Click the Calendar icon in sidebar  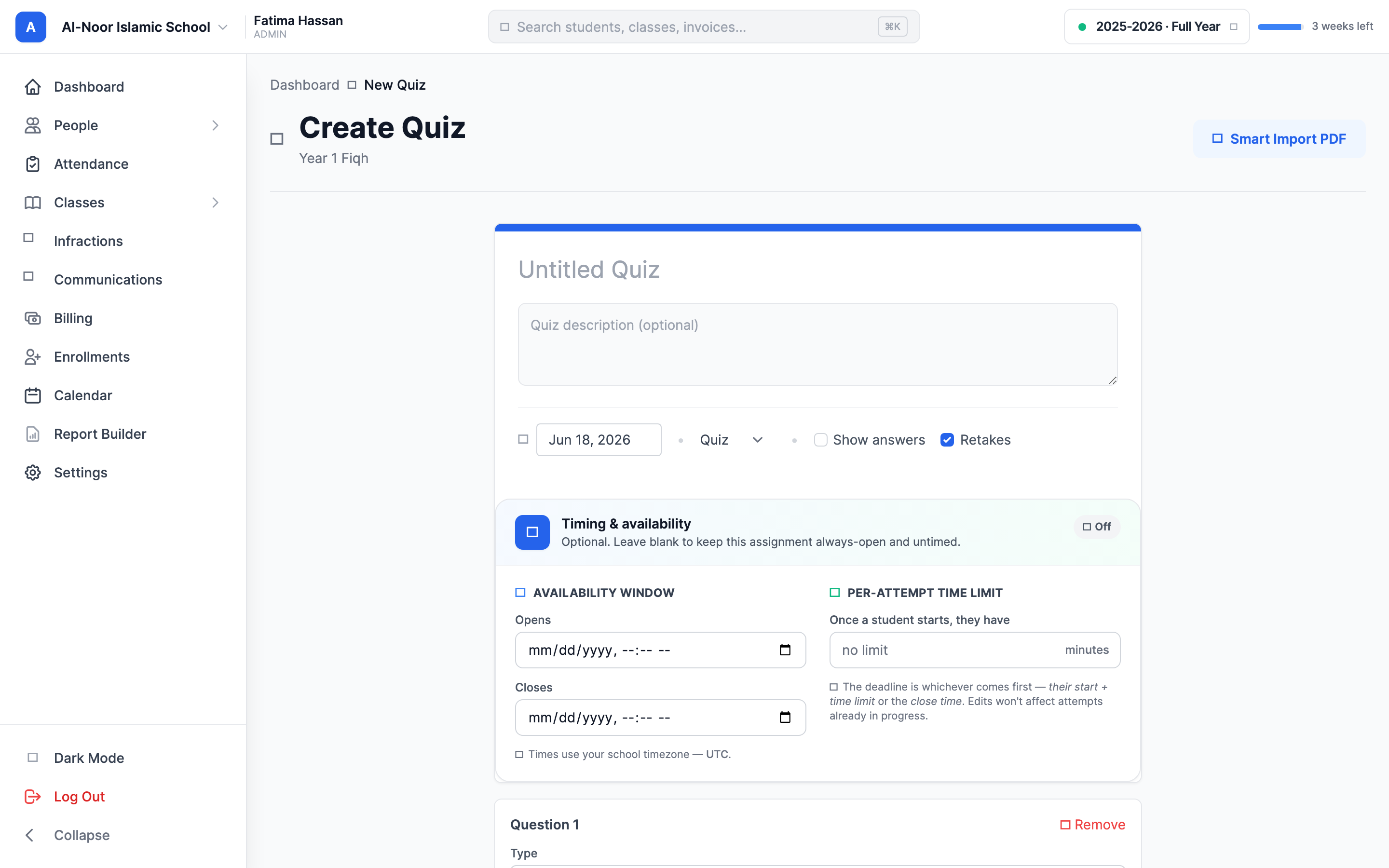[x=33, y=395]
